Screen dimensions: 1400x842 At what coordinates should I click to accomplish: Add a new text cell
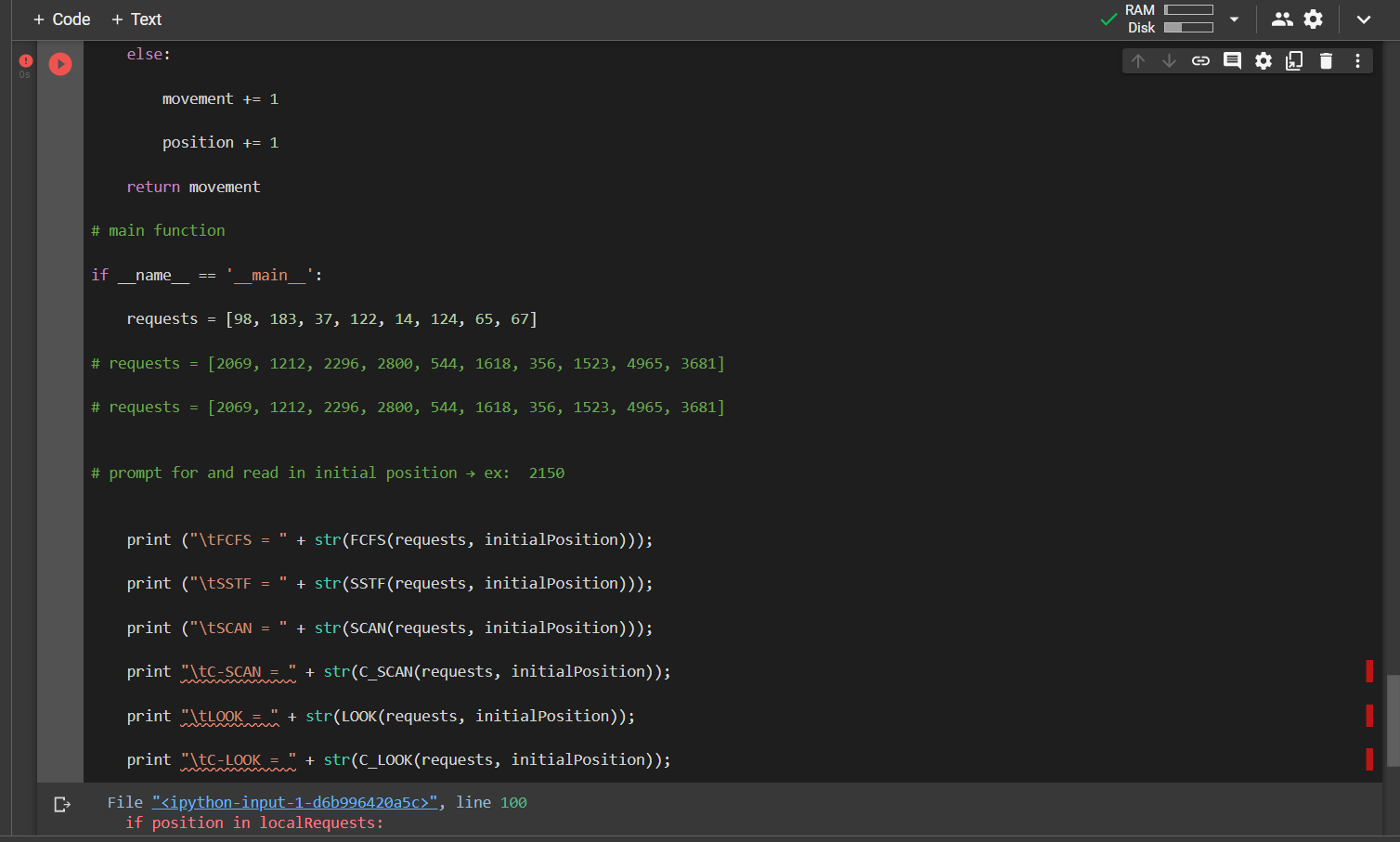tap(136, 19)
